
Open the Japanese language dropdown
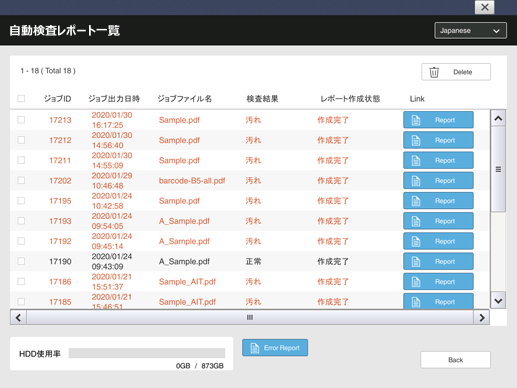pyautogui.click(x=470, y=31)
